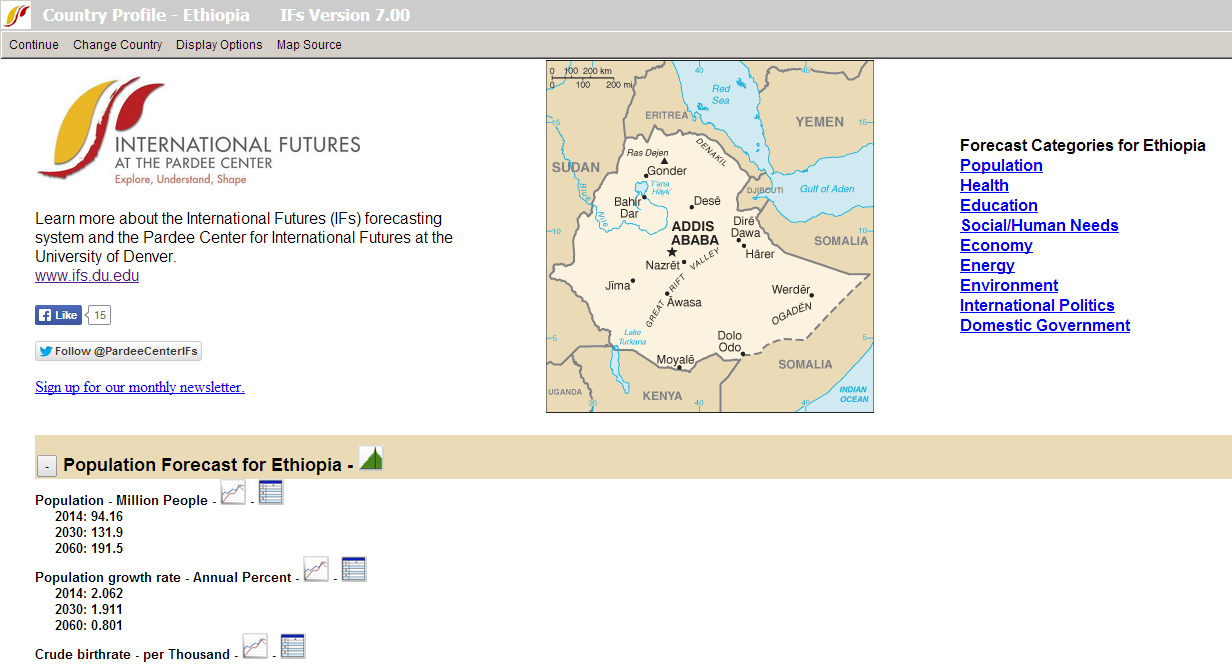Open the Display Options menu

(x=219, y=45)
